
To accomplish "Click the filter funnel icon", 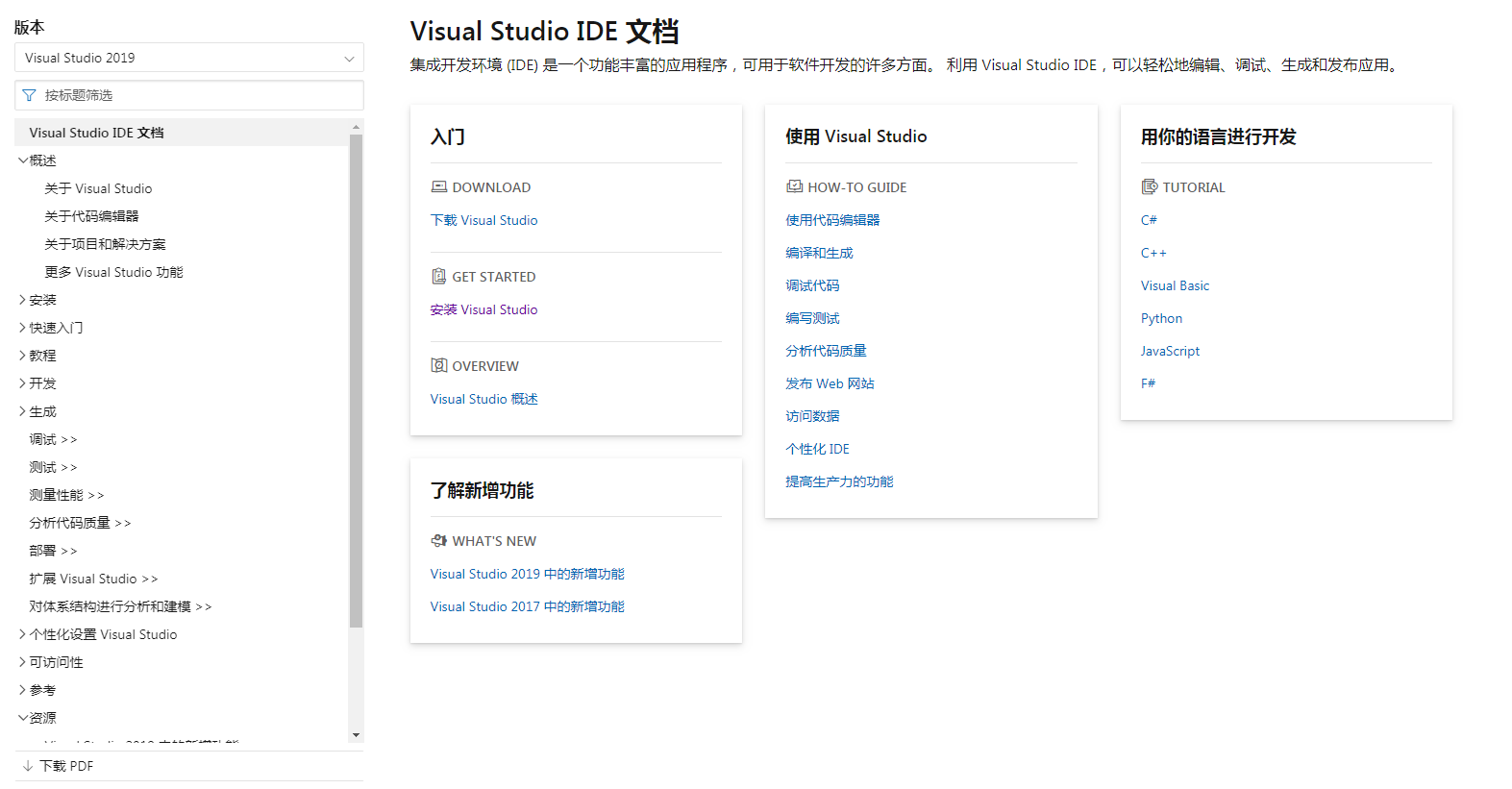I will pos(29,95).
